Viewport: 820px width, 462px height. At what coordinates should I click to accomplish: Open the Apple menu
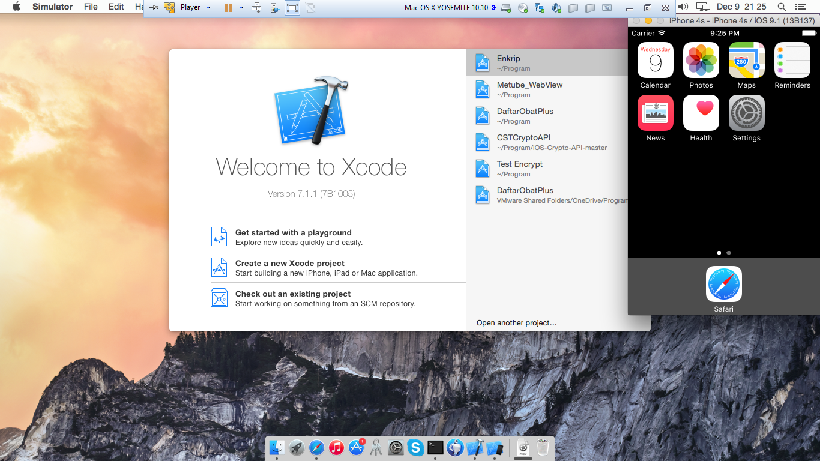click(x=16, y=7)
